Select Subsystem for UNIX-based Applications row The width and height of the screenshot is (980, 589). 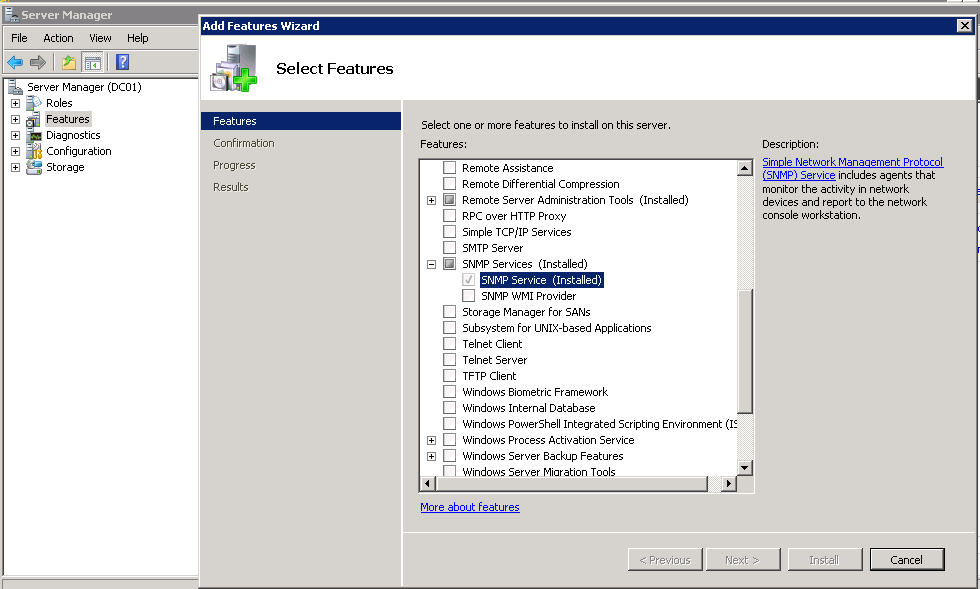tap(556, 328)
